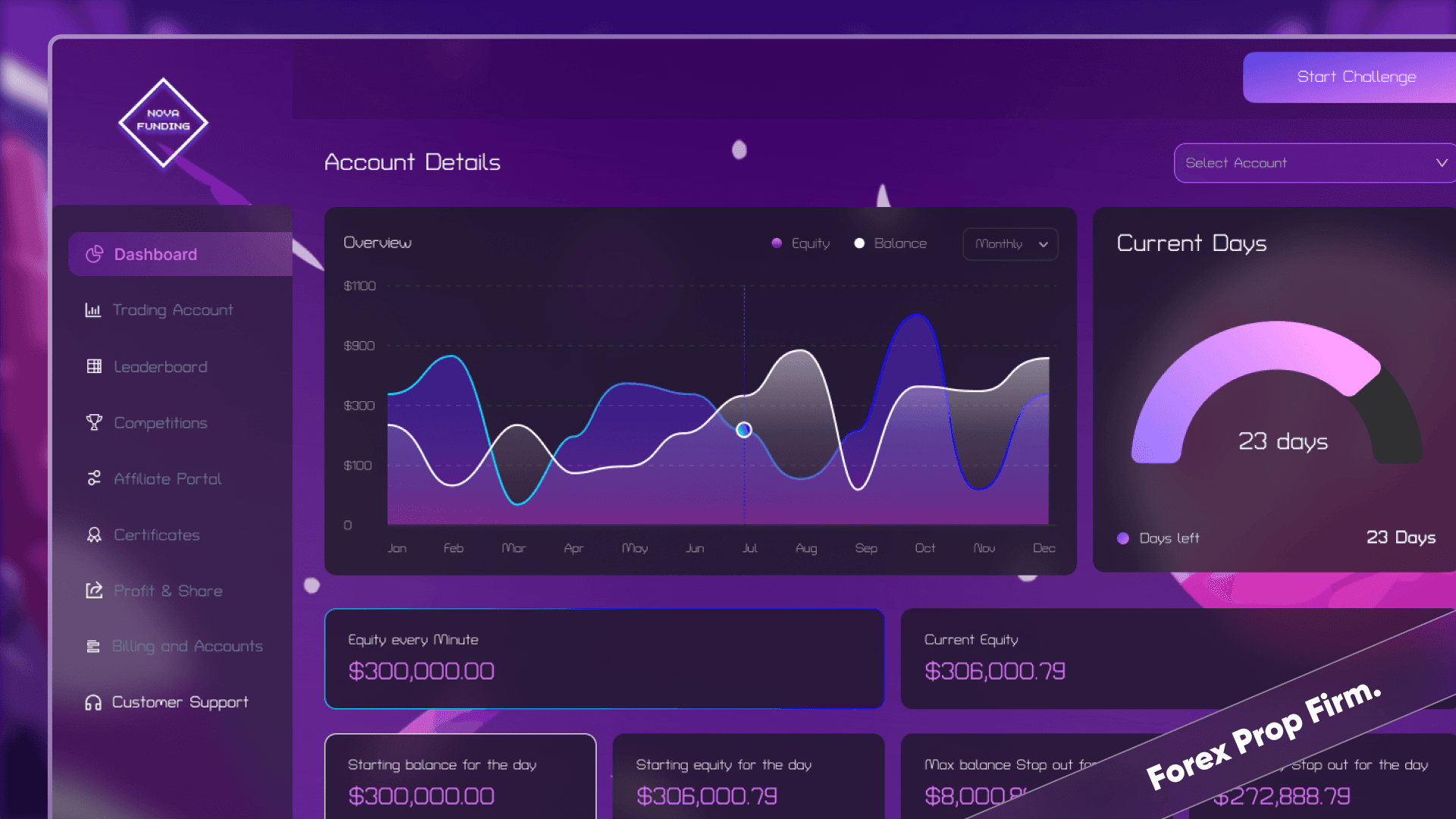Click the Billing and Accounts icon
The width and height of the screenshot is (1456, 819).
[x=93, y=646]
